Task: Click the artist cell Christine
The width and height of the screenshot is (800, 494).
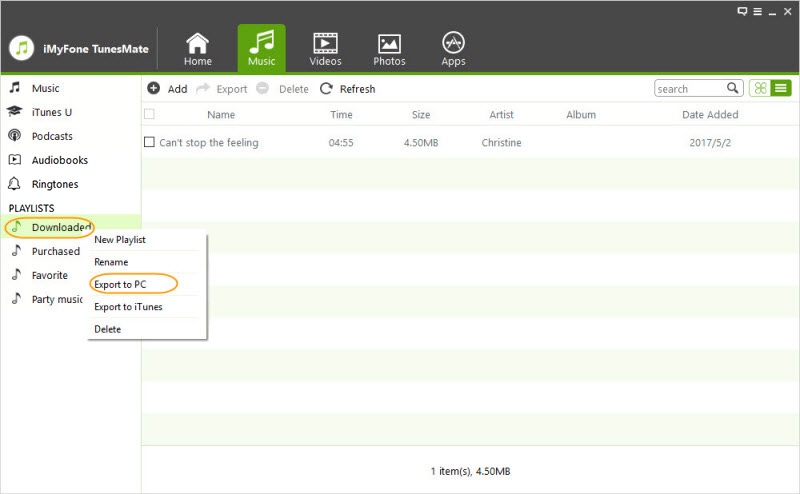Action: (x=501, y=142)
